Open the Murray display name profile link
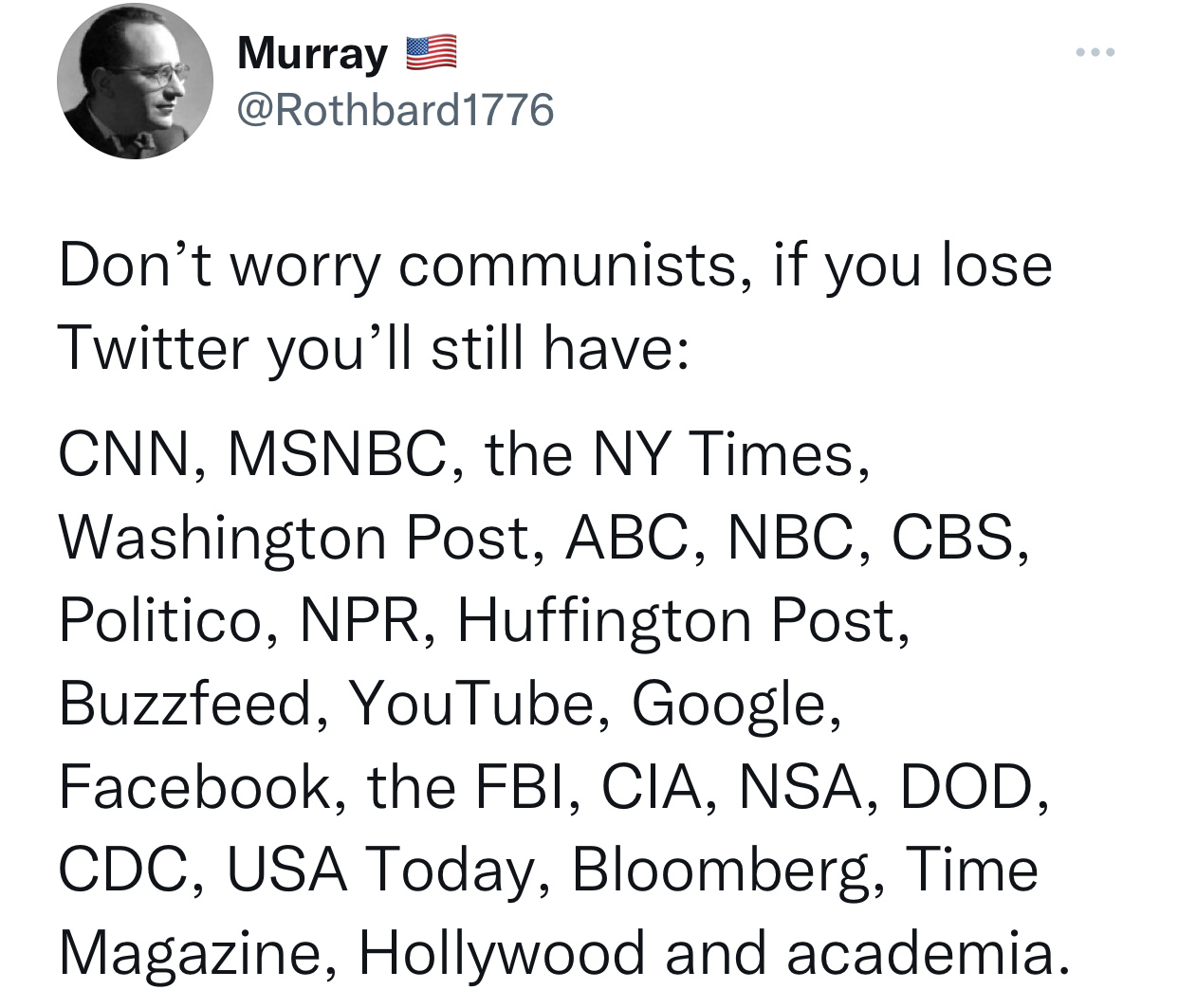 (x=312, y=53)
